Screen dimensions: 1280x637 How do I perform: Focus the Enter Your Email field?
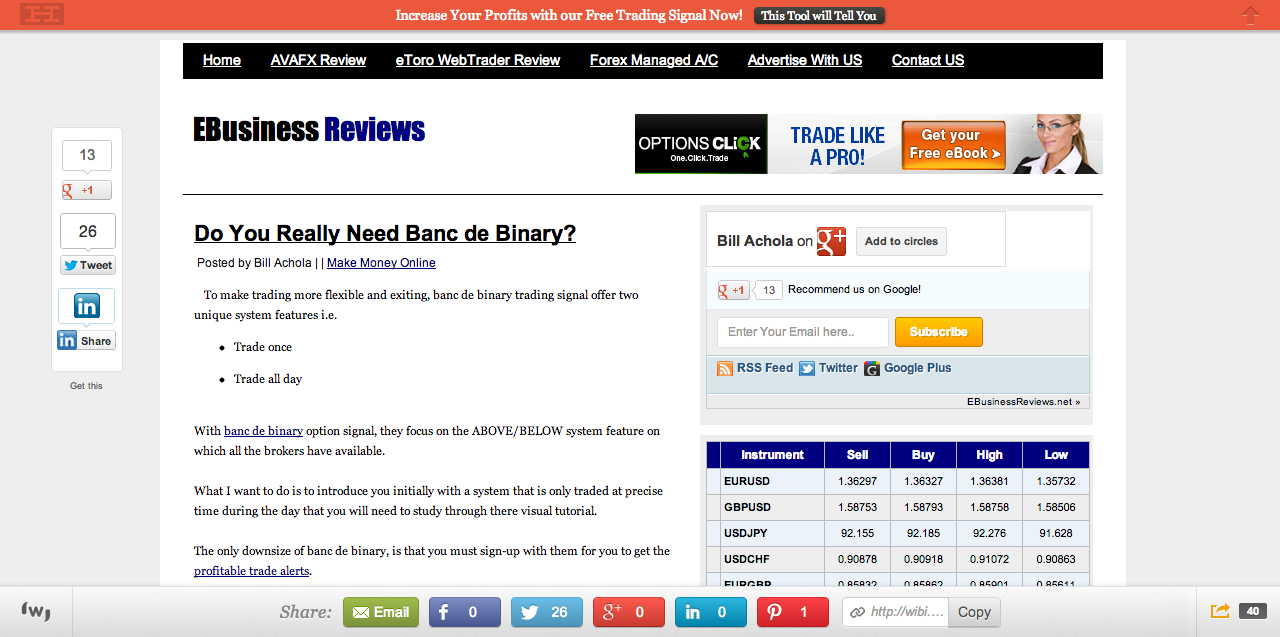[803, 332]
